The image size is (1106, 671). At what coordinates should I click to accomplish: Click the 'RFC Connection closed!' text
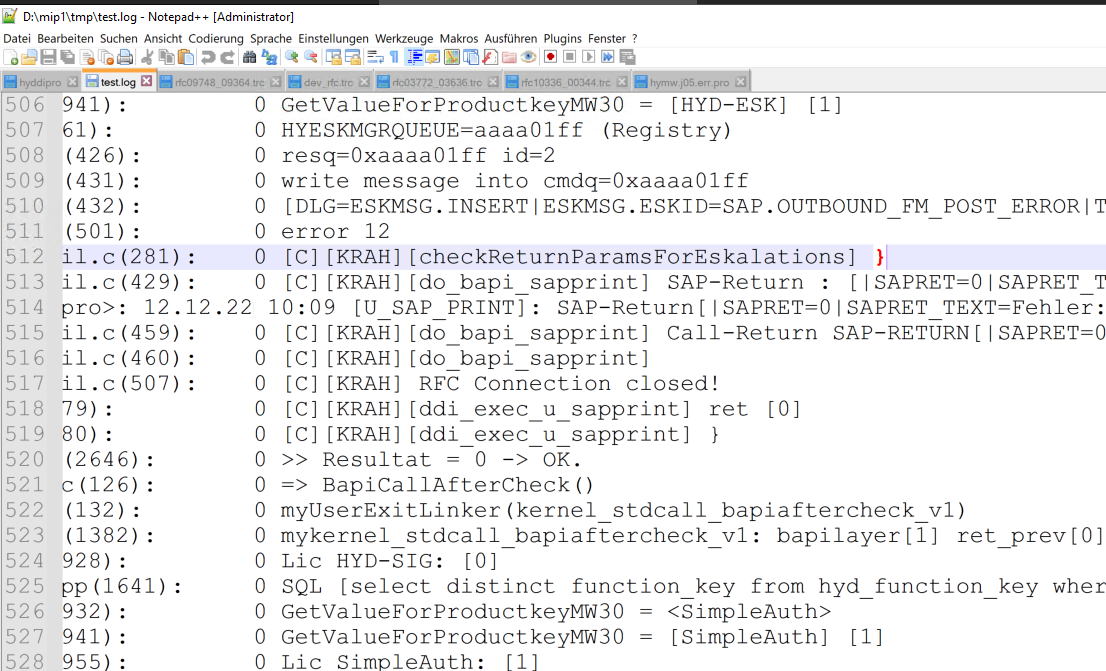(x=569, y=384)
